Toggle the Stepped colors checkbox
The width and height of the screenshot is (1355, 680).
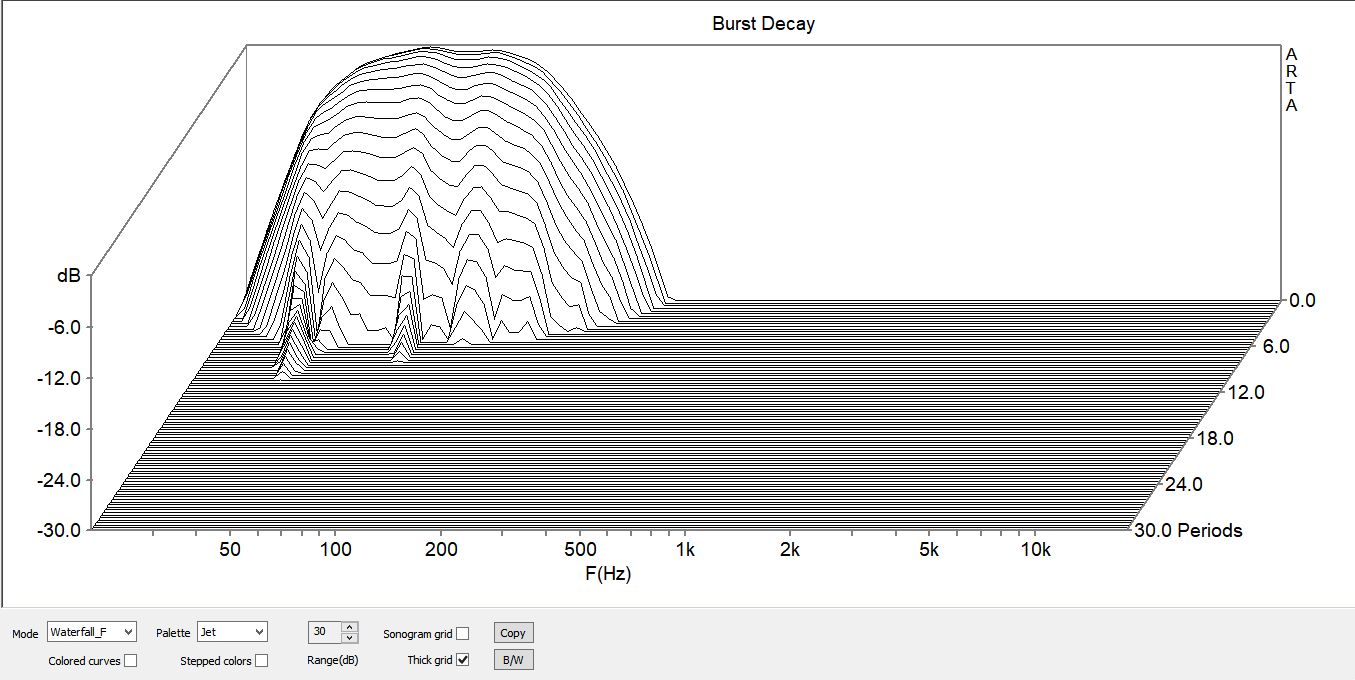[x=261, y=661]
